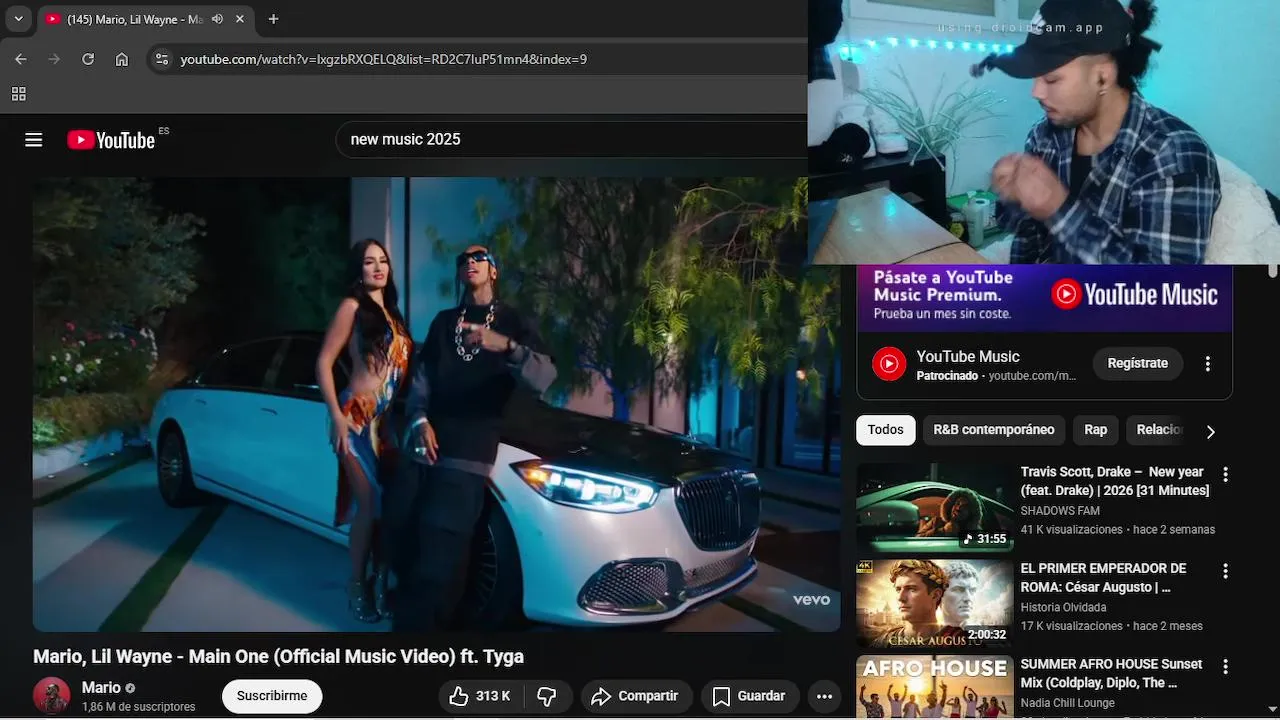Click the Compartir share button
1280x720 pixels.
634,696
